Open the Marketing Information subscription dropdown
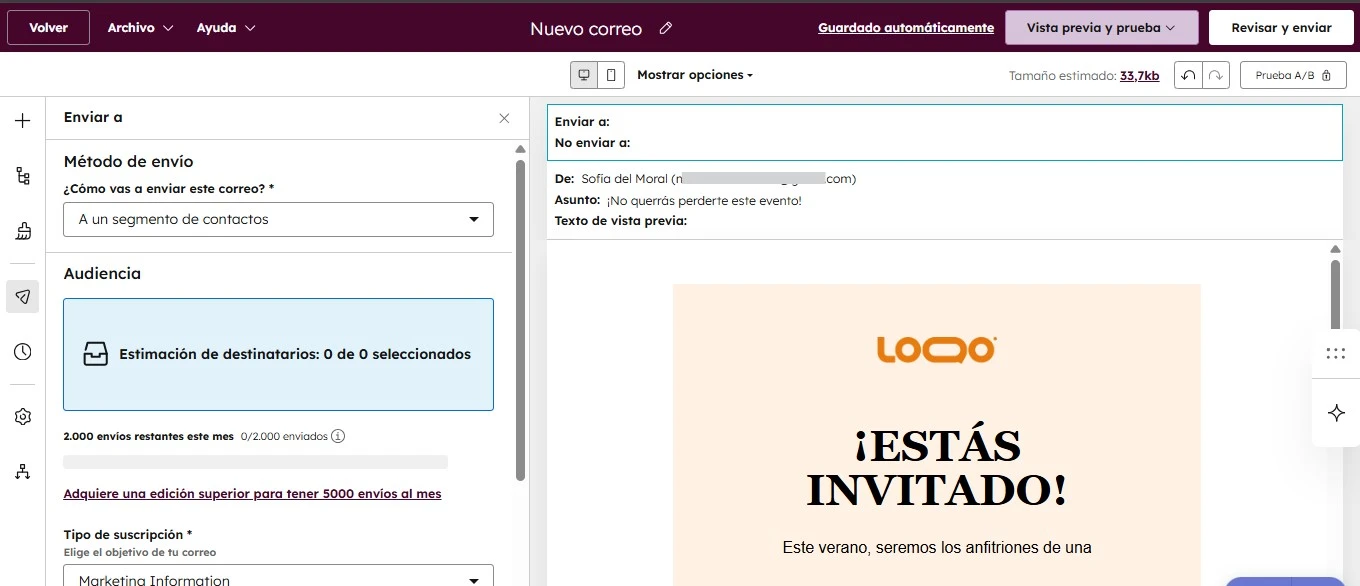 (x=278, y=578)
